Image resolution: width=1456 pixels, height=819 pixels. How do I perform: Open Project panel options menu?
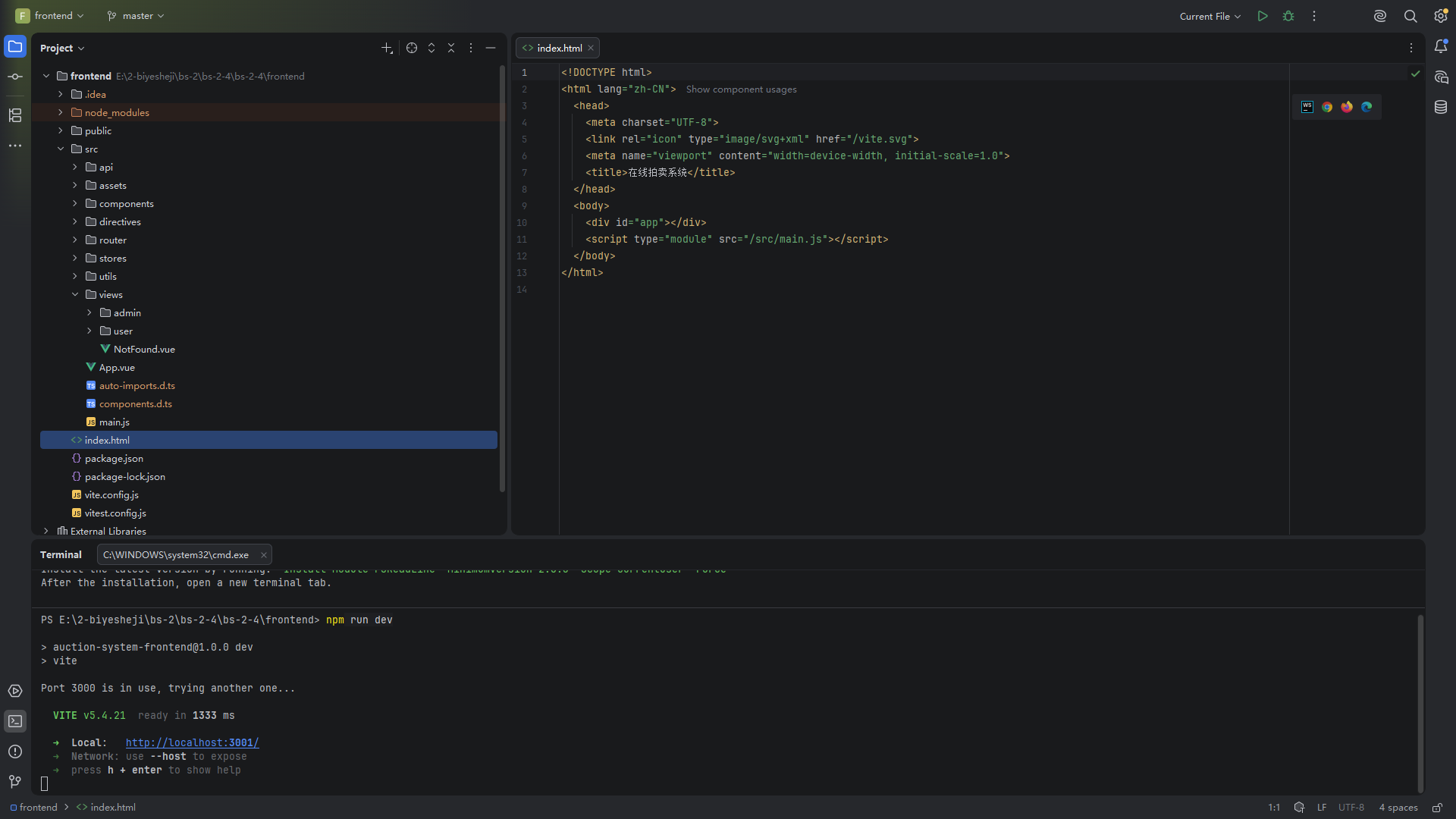[x=471, y=48]
